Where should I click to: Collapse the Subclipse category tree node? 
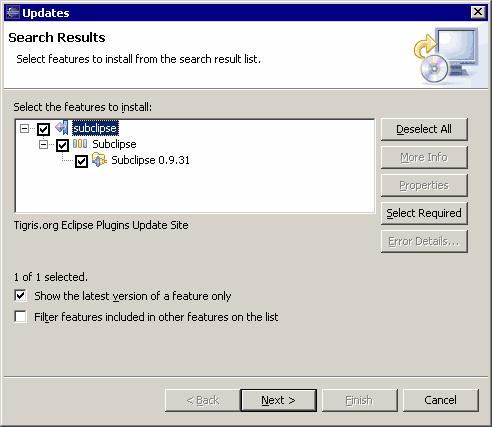click(43, 145)
